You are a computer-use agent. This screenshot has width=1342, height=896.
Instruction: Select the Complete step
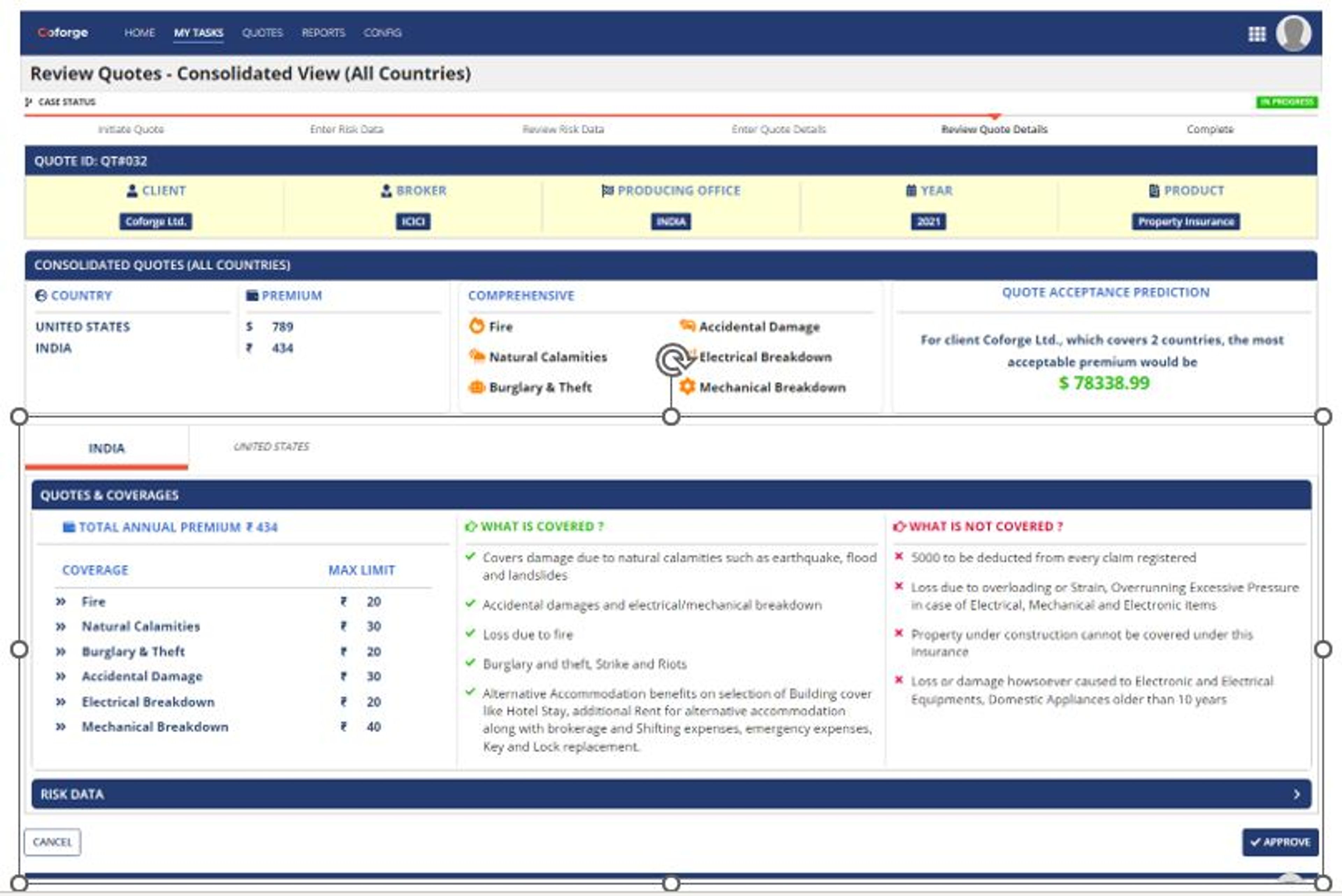[x=1210, y=129]
